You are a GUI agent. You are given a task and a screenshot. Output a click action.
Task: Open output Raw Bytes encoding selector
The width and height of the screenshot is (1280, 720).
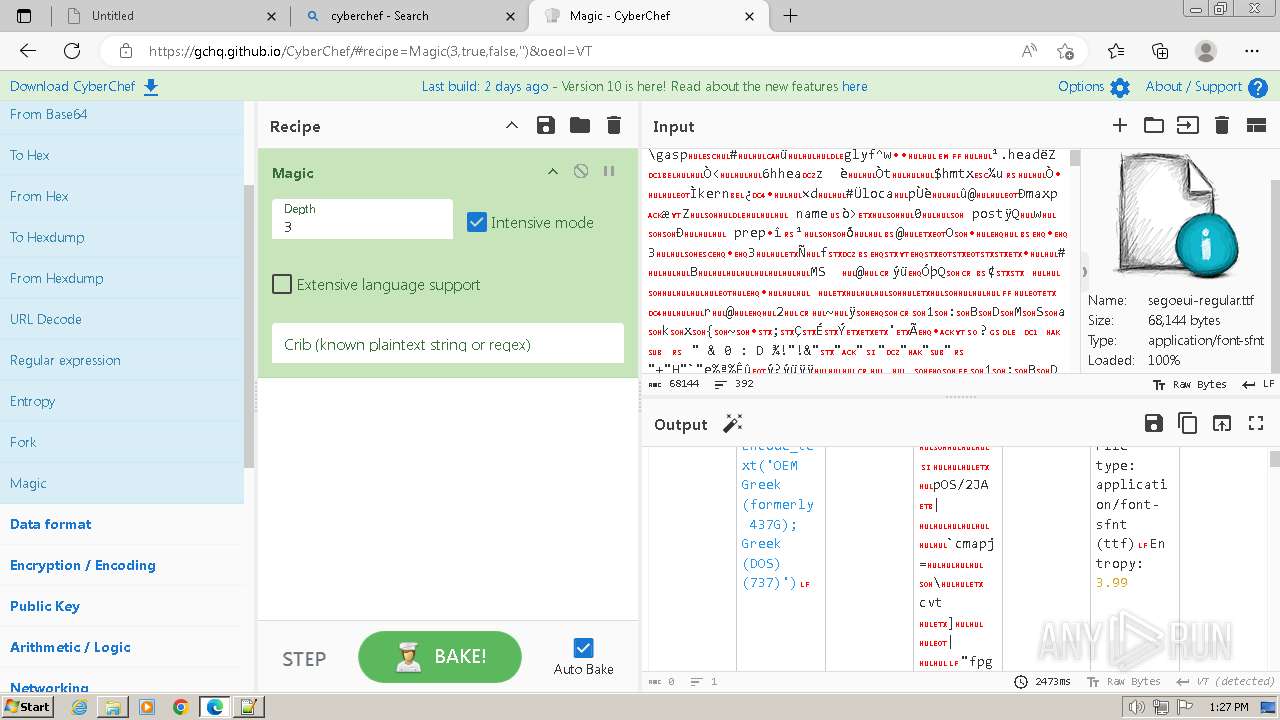(x=1124, y=681)
